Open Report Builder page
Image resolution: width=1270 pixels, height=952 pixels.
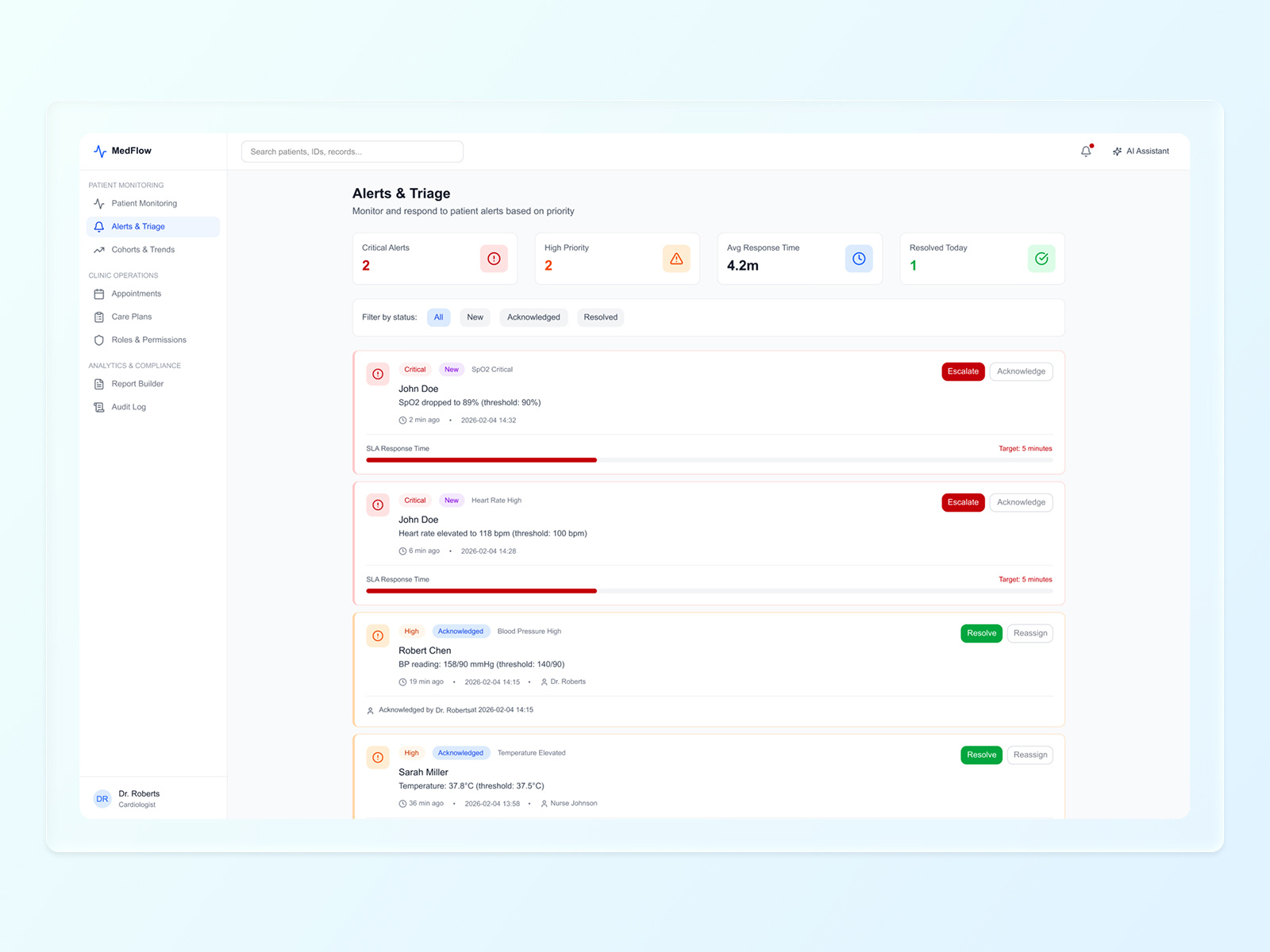click(x=153, y=384)
